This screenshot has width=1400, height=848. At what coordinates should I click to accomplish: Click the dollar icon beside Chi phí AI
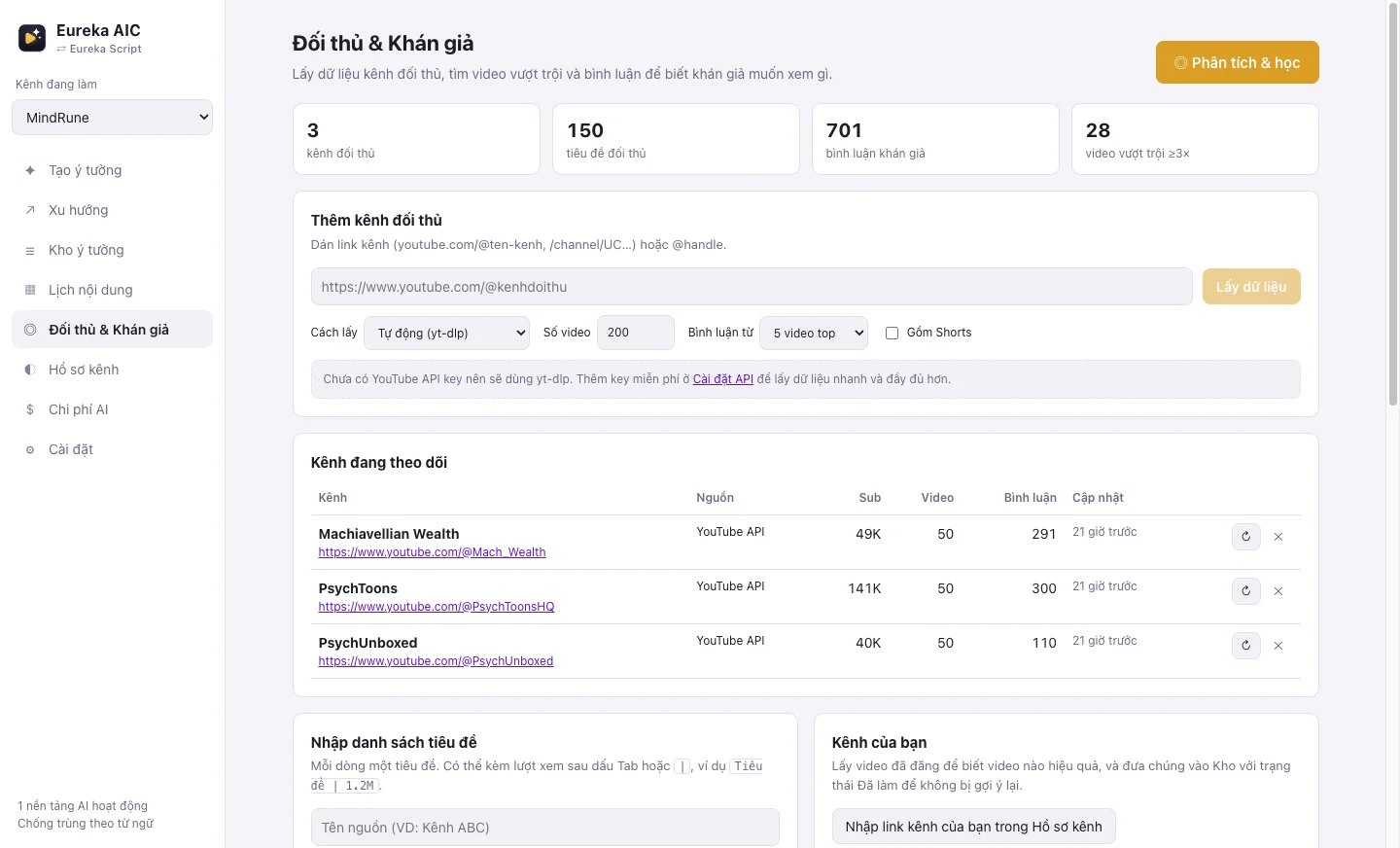tap(30, 409)
